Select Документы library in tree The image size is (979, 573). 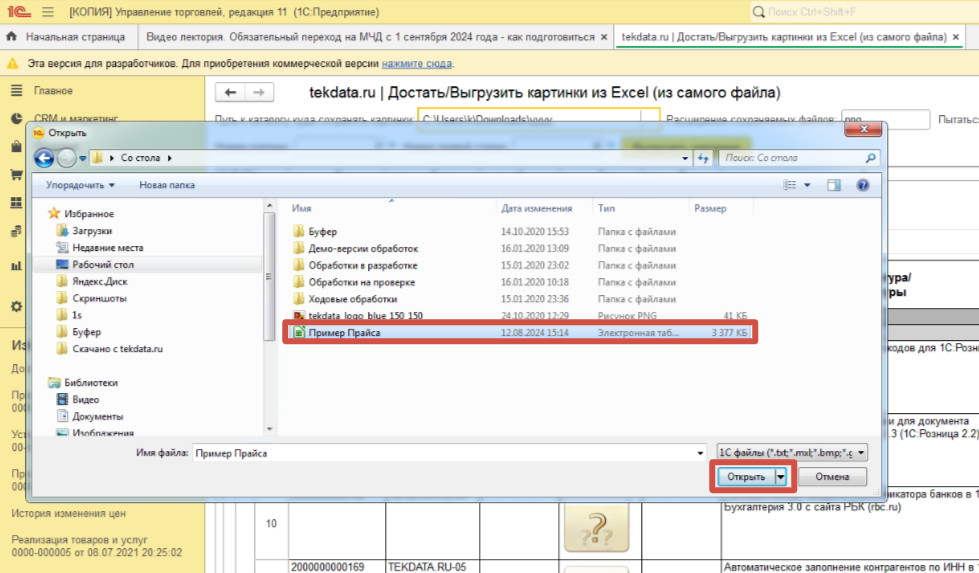coord(97,416)
